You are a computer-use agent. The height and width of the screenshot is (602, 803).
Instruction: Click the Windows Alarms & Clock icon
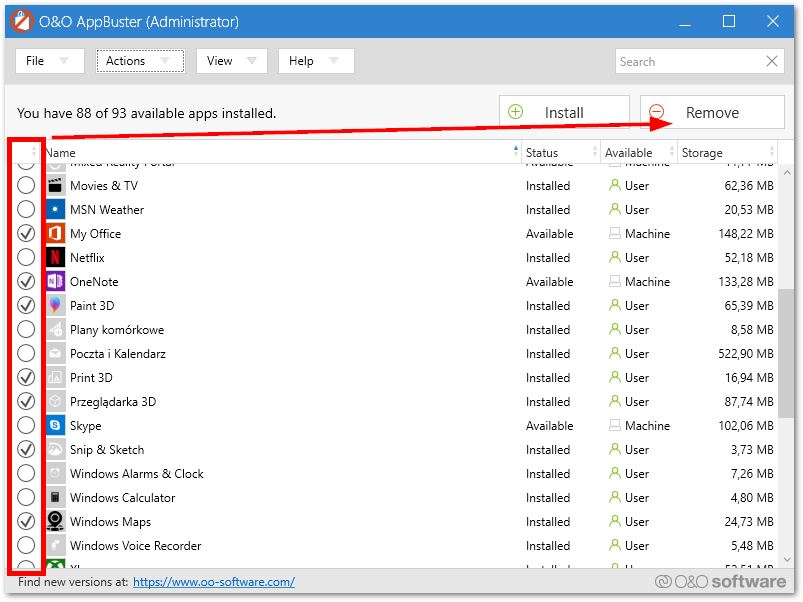coord(55,474)
